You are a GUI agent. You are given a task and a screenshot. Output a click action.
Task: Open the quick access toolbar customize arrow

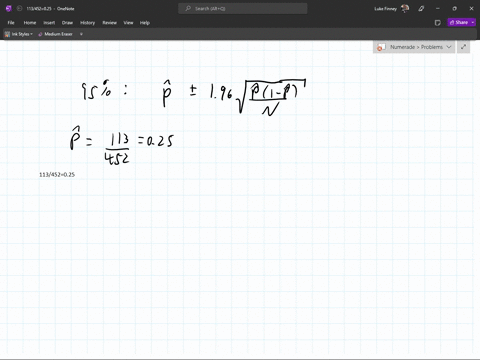pos(81,34)
